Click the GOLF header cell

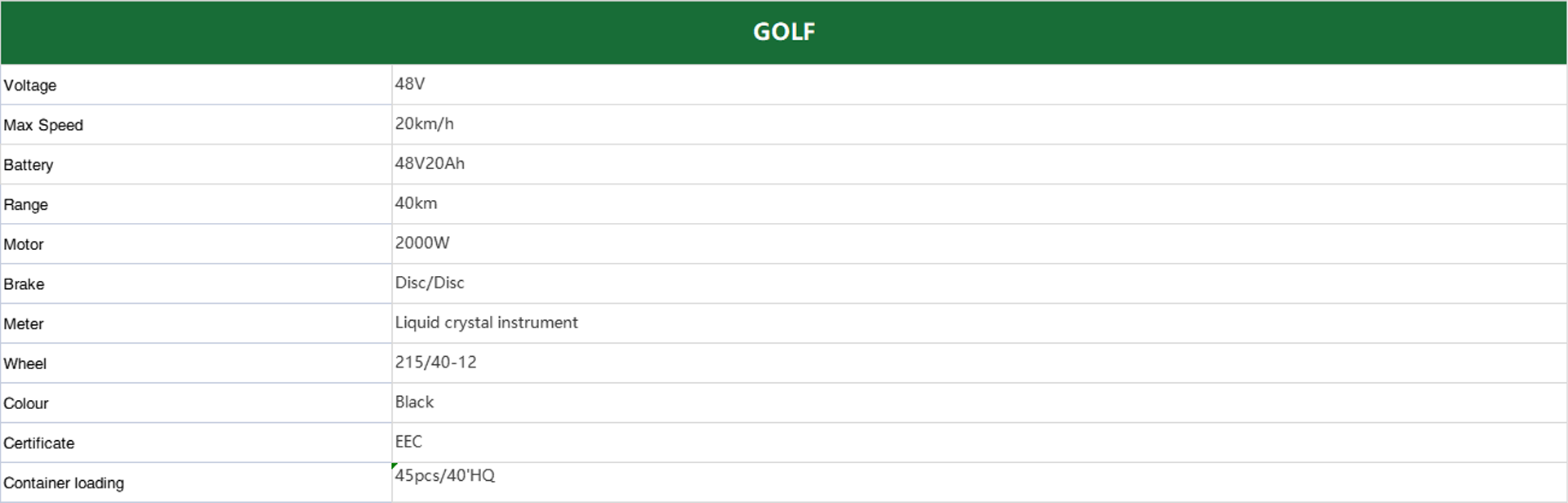(784, 32)
